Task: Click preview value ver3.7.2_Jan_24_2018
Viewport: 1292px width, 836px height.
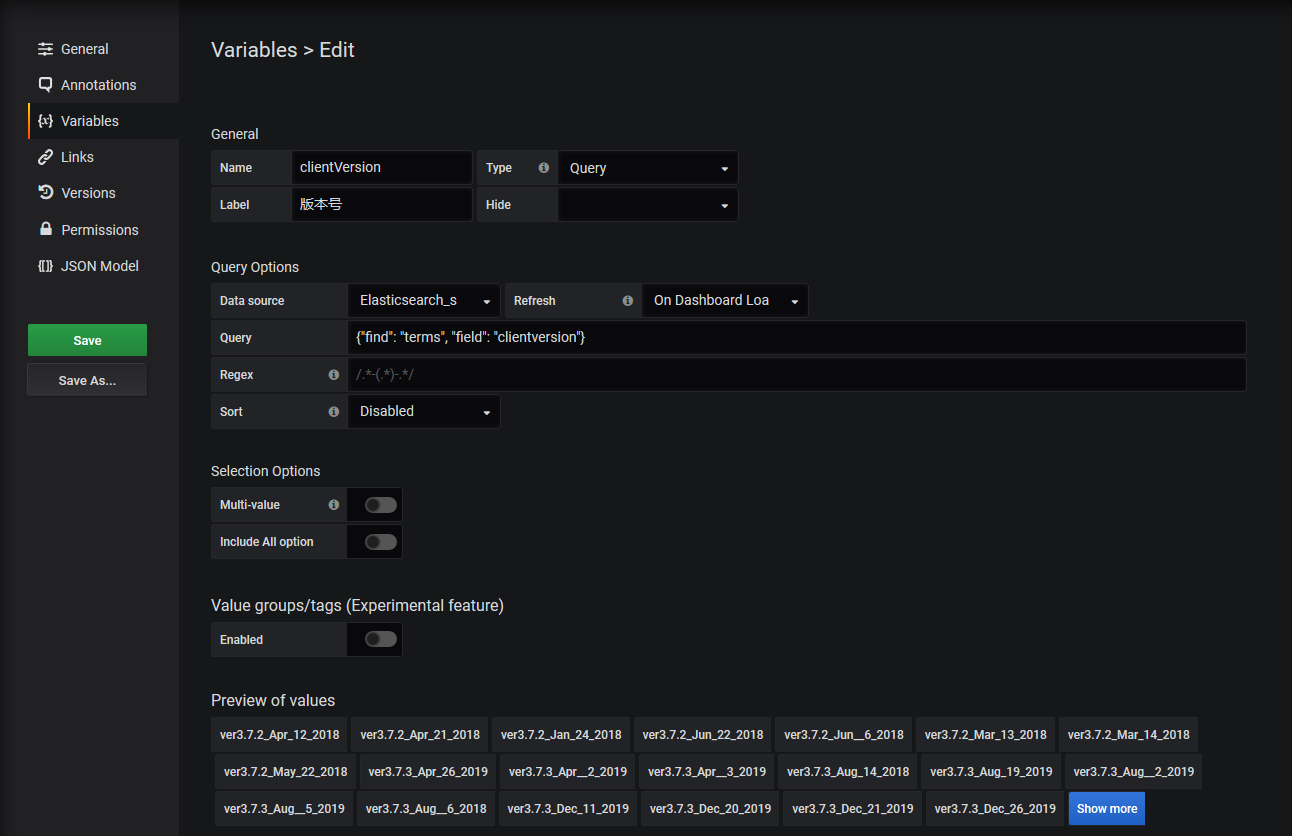Action: tap(561, 734)
